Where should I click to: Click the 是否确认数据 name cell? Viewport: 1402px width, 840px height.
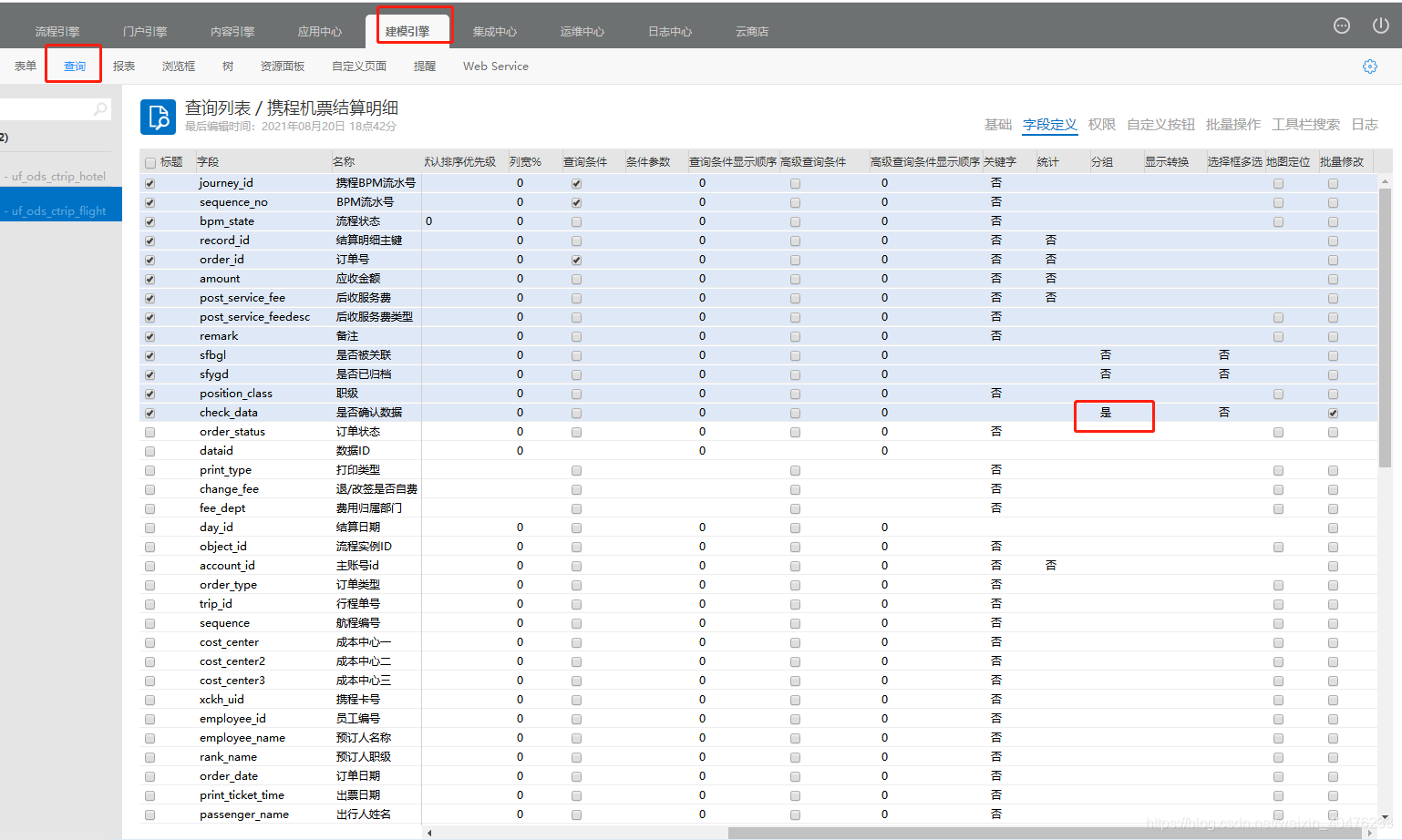(x=369, y=413)
